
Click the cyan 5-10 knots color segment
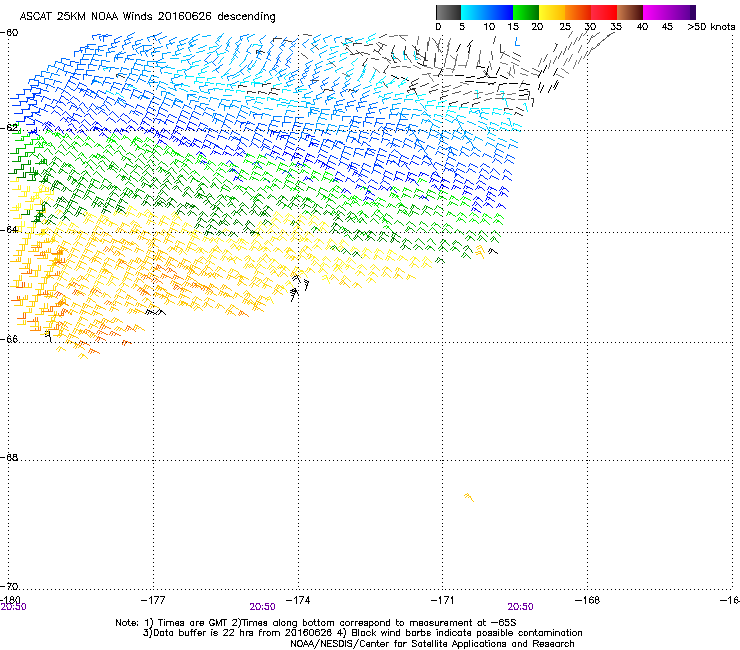(474, 12)
